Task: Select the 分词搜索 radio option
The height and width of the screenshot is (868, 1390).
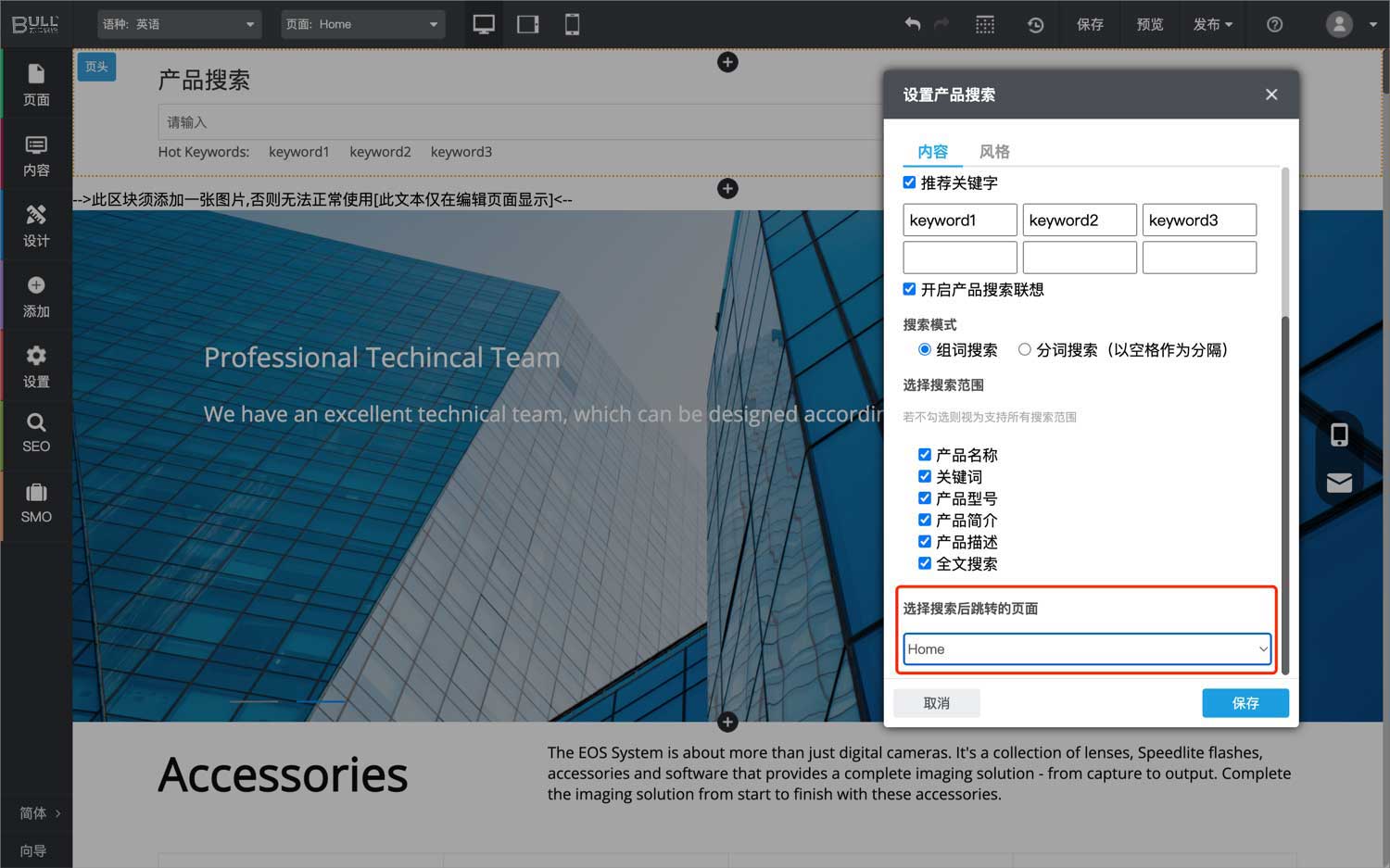Action: point(1024,349)
